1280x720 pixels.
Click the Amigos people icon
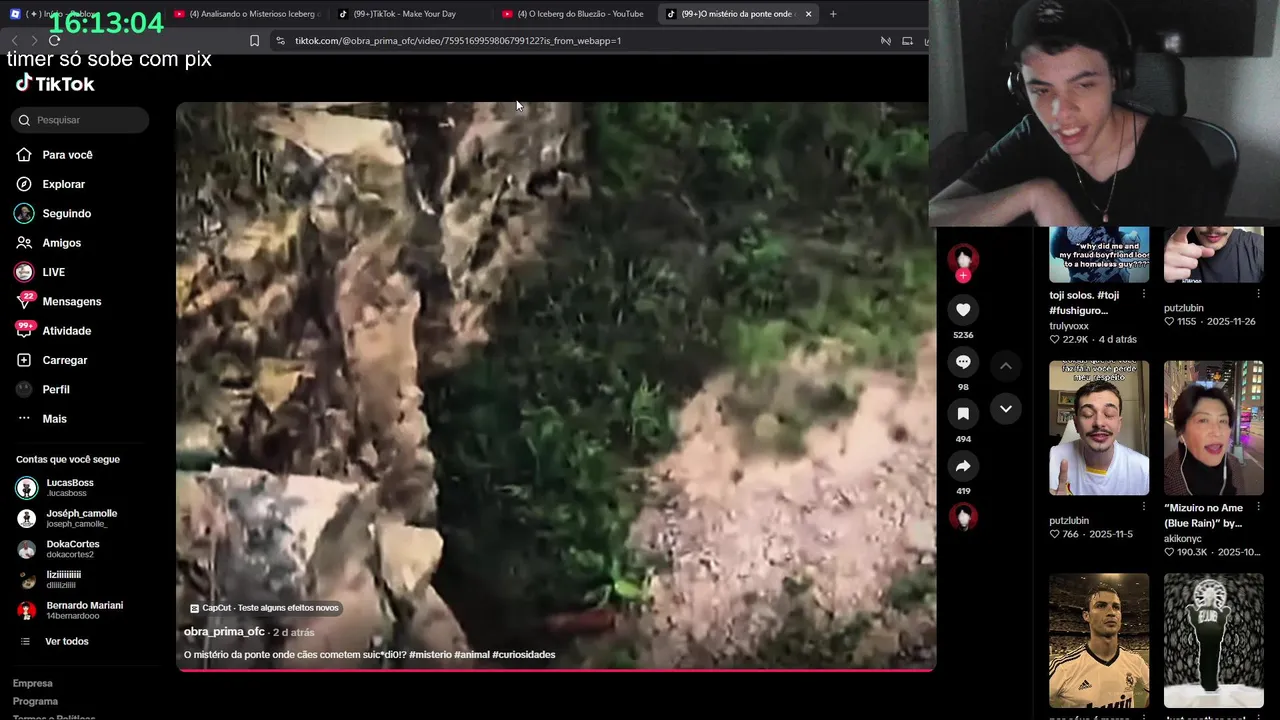(24, 243)
